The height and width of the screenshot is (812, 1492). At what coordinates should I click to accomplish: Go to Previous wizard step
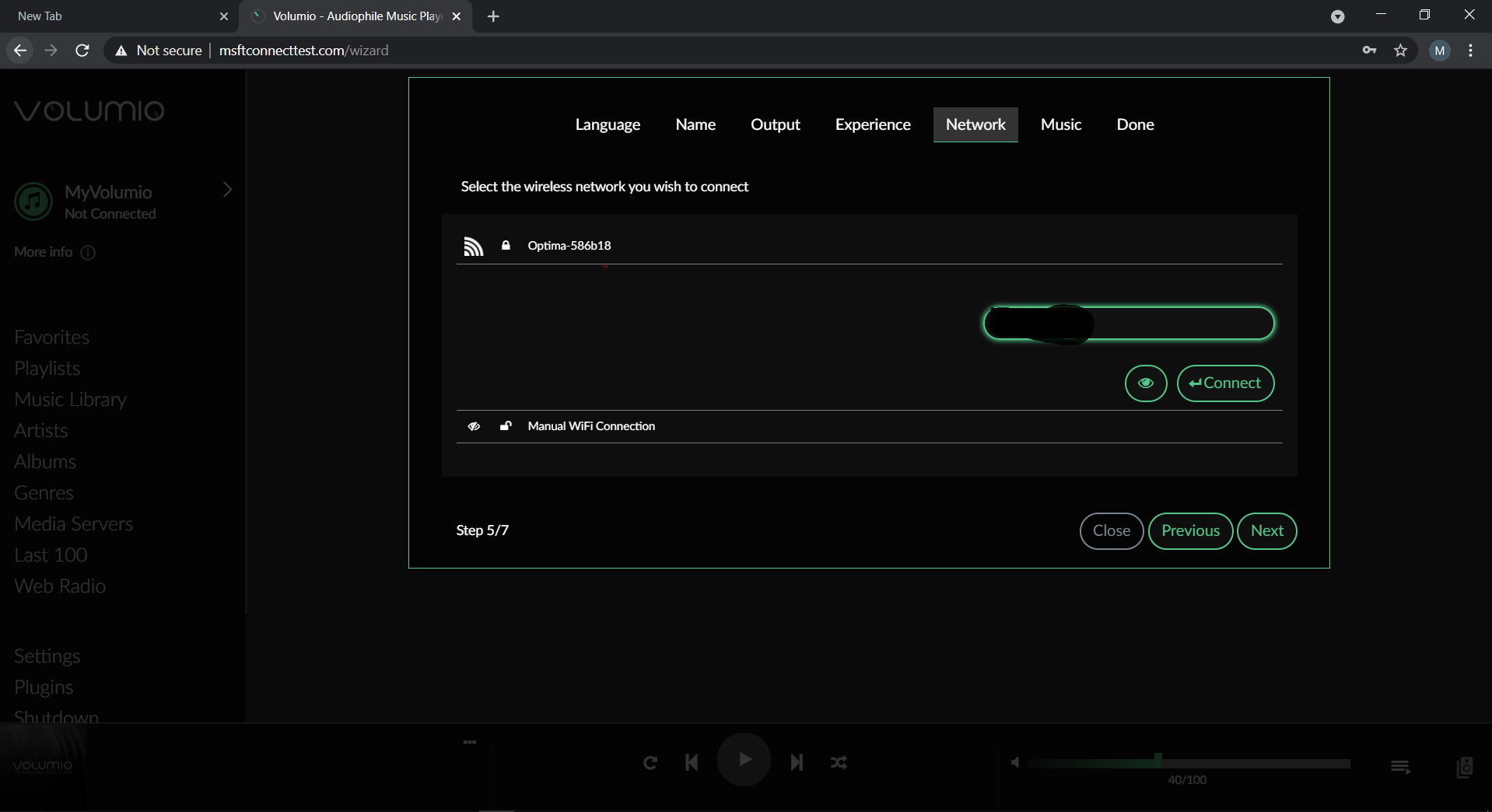coord(1190,531)
